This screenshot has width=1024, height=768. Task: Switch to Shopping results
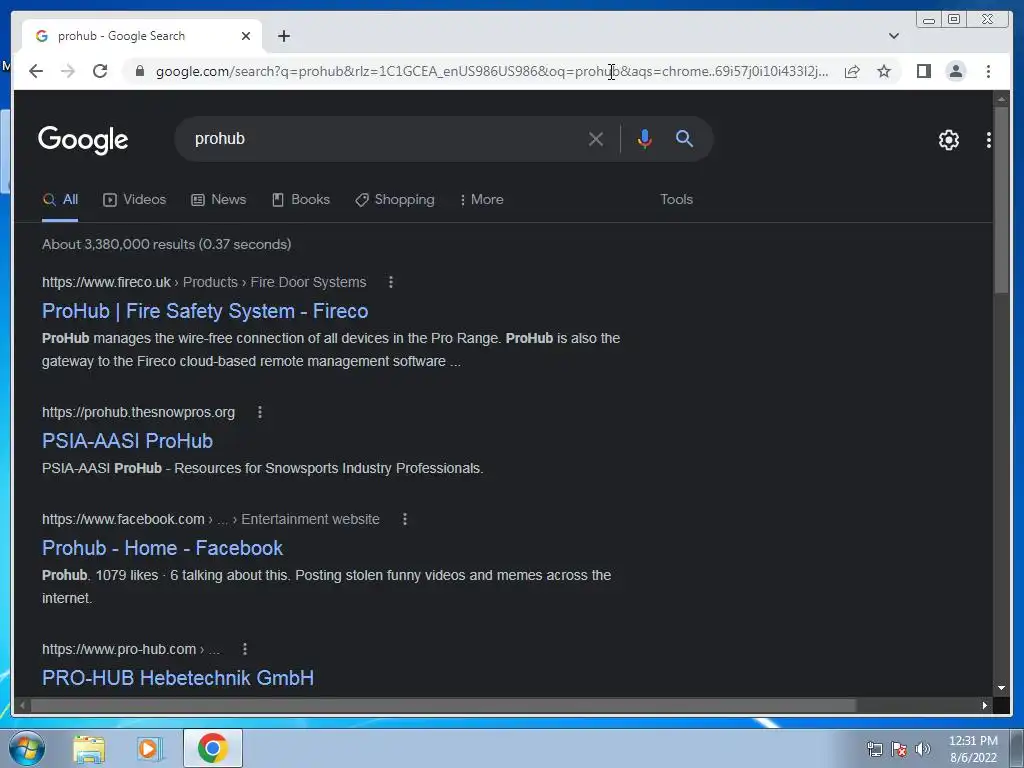pos(394,199)
